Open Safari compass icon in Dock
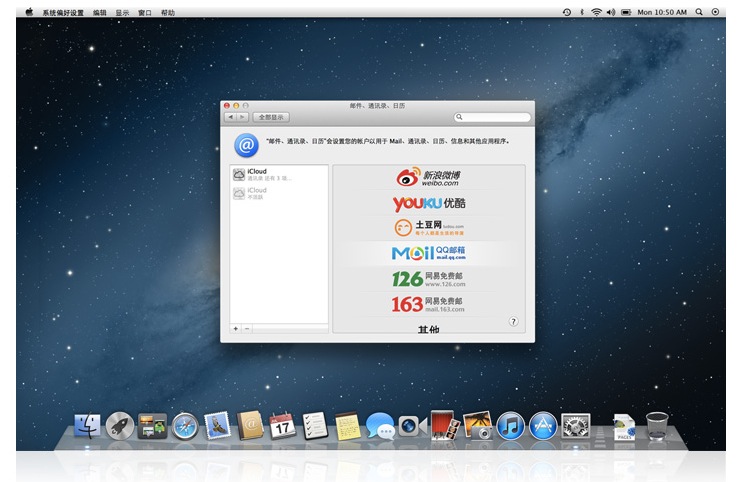The width and height of the screenshot is (739, 482). [x=185, y=426]
